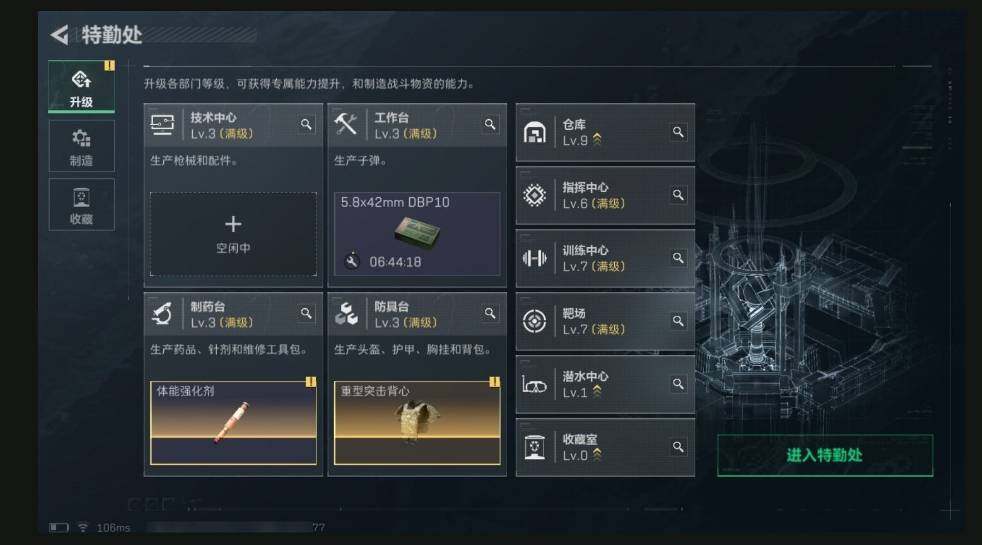Add production in idle 空闲中 slot
Screen dimensions: 982x545
pyautogui.click(x=233, y=234)
